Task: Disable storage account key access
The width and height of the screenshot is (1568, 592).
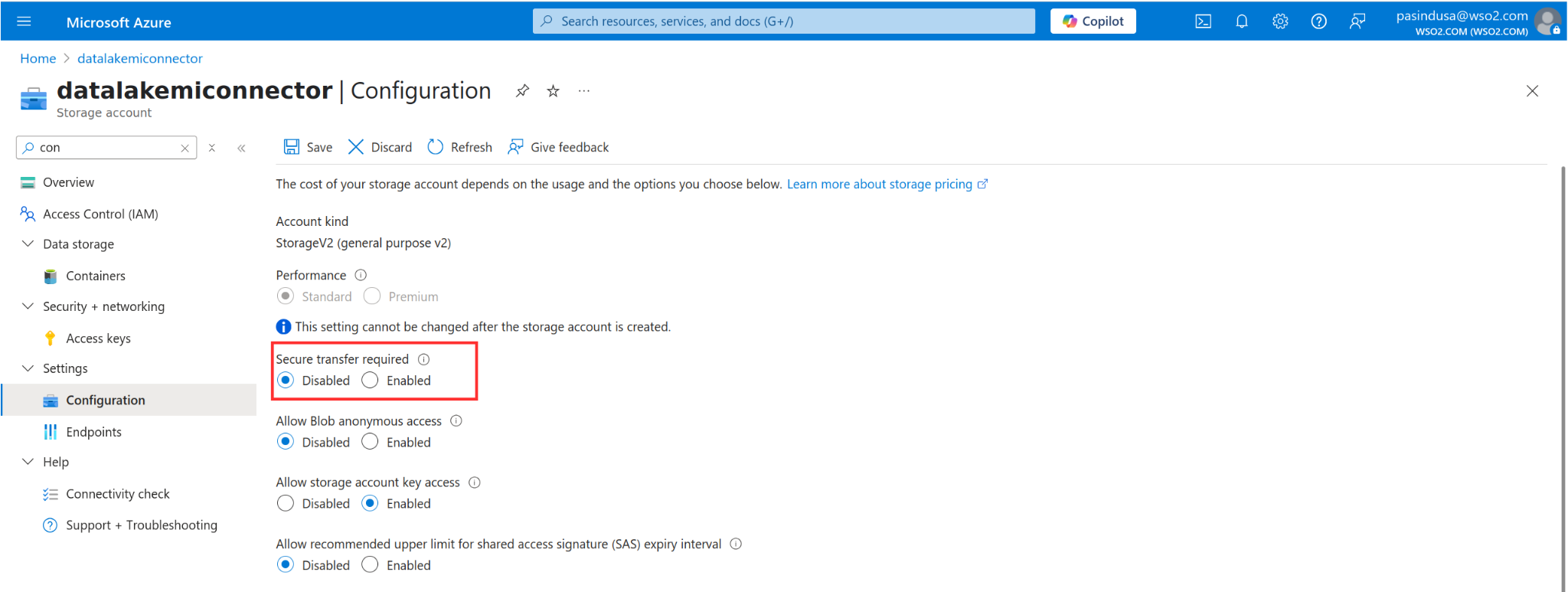Action: (286, 503)
